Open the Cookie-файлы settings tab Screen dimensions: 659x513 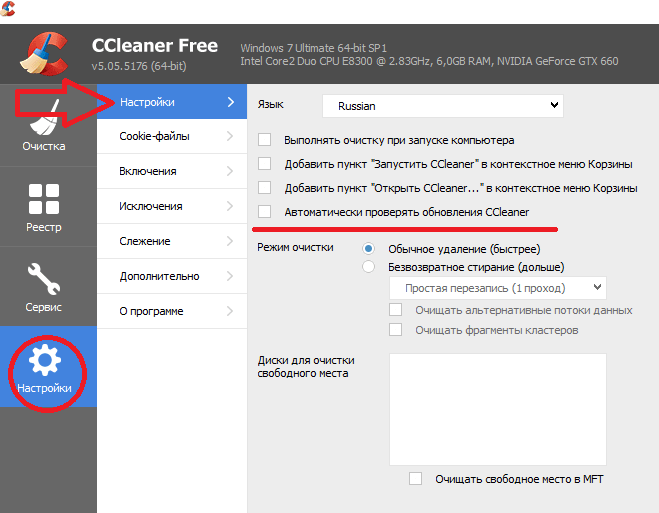(x=172, y=136)
